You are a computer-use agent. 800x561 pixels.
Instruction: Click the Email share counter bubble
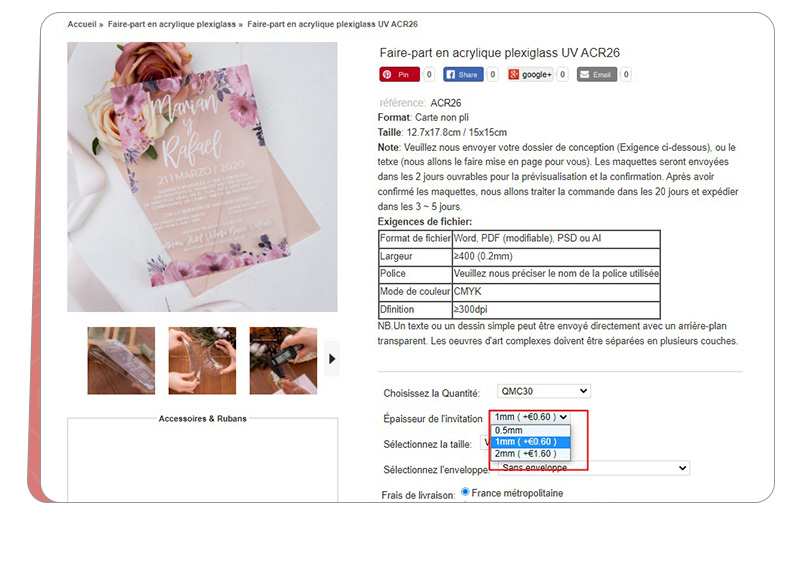(626, 74)
